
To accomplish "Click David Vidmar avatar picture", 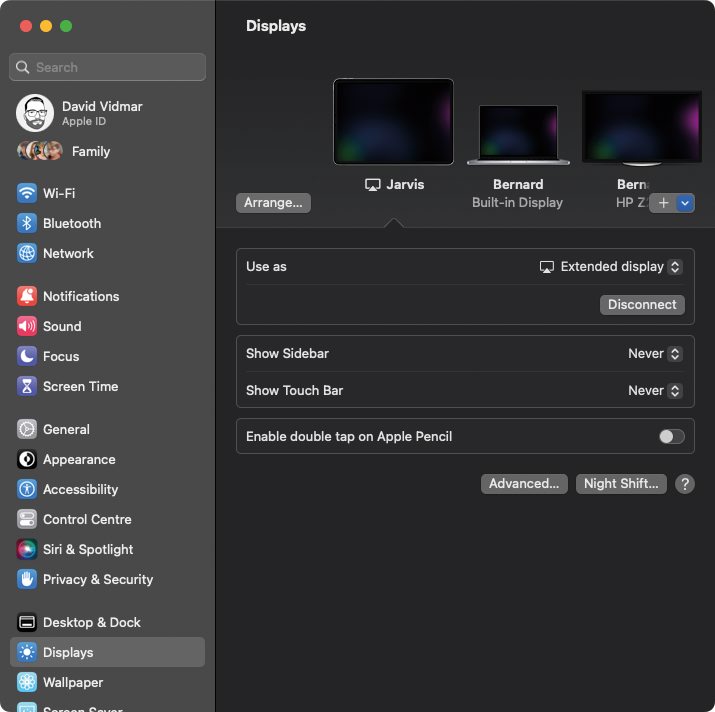I will pyautogui.click(x=35, y=113).
